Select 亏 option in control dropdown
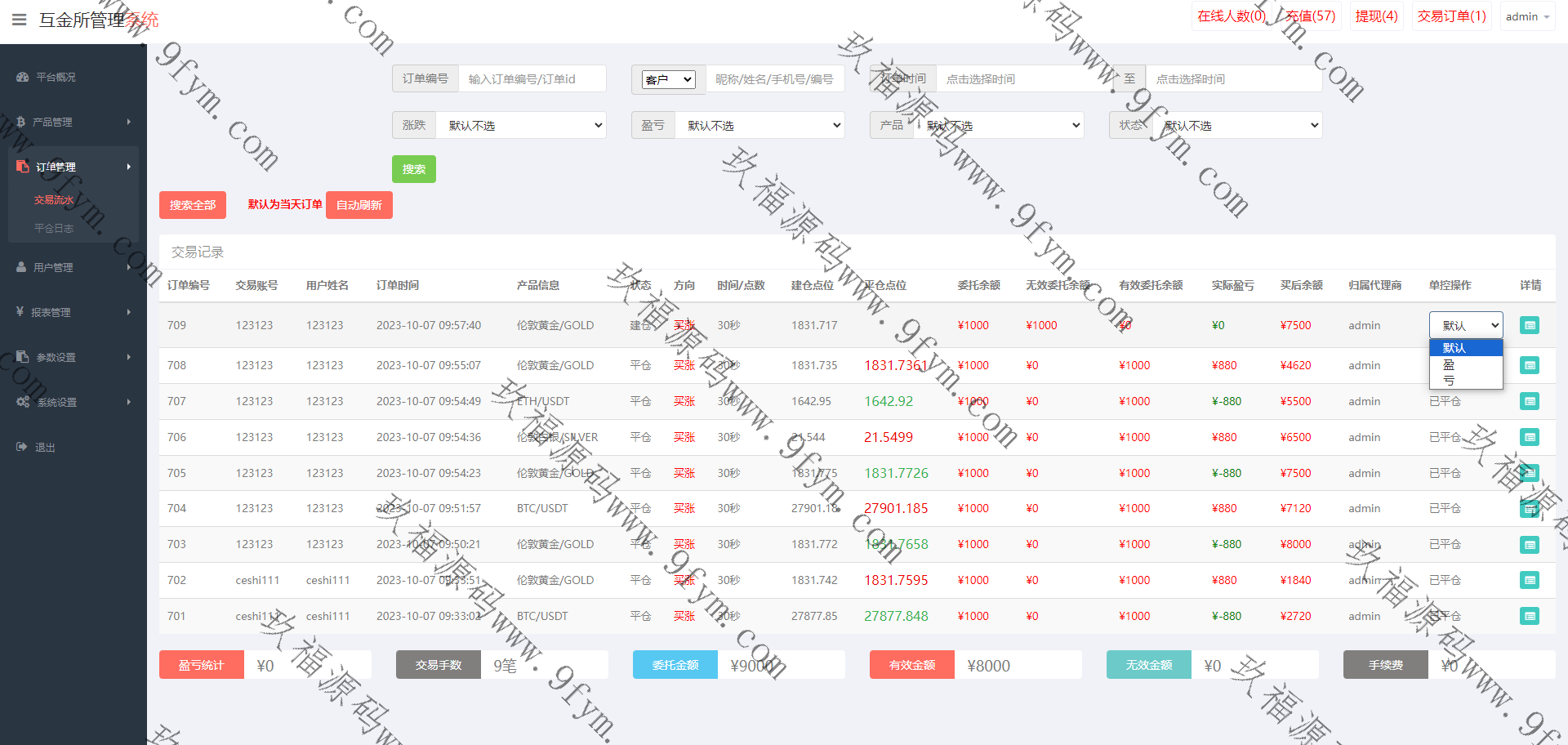1568x745 pixels. 1449,380
